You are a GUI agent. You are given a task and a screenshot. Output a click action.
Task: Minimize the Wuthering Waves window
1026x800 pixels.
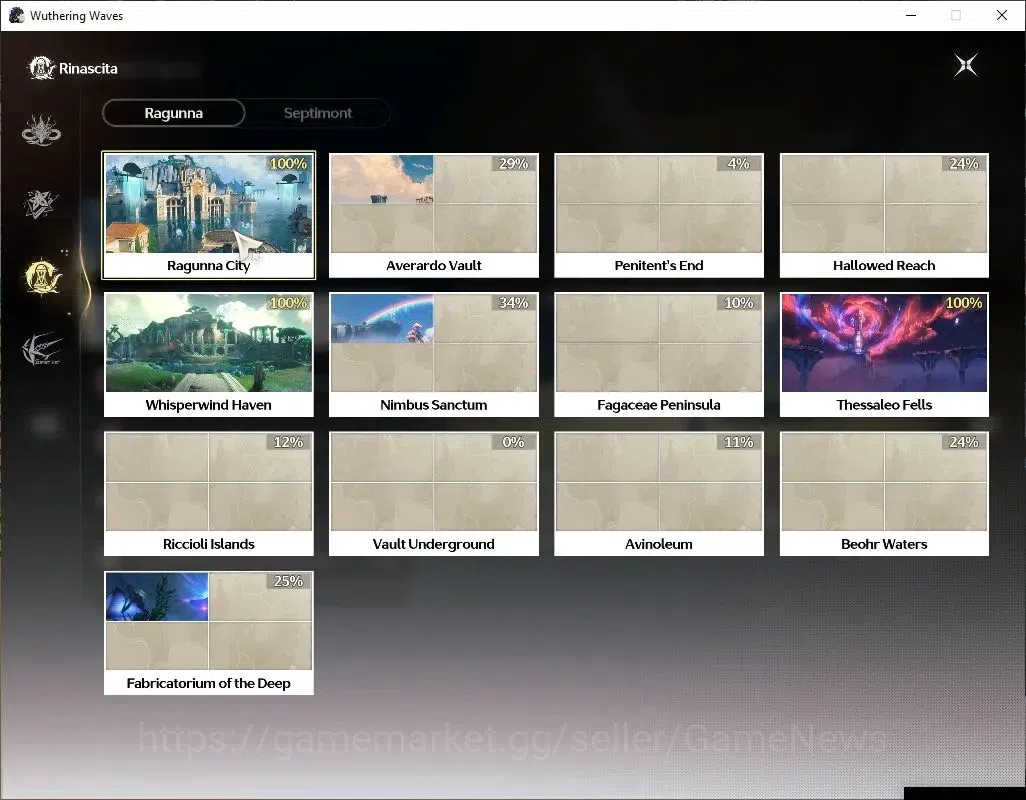coord(911,15)
